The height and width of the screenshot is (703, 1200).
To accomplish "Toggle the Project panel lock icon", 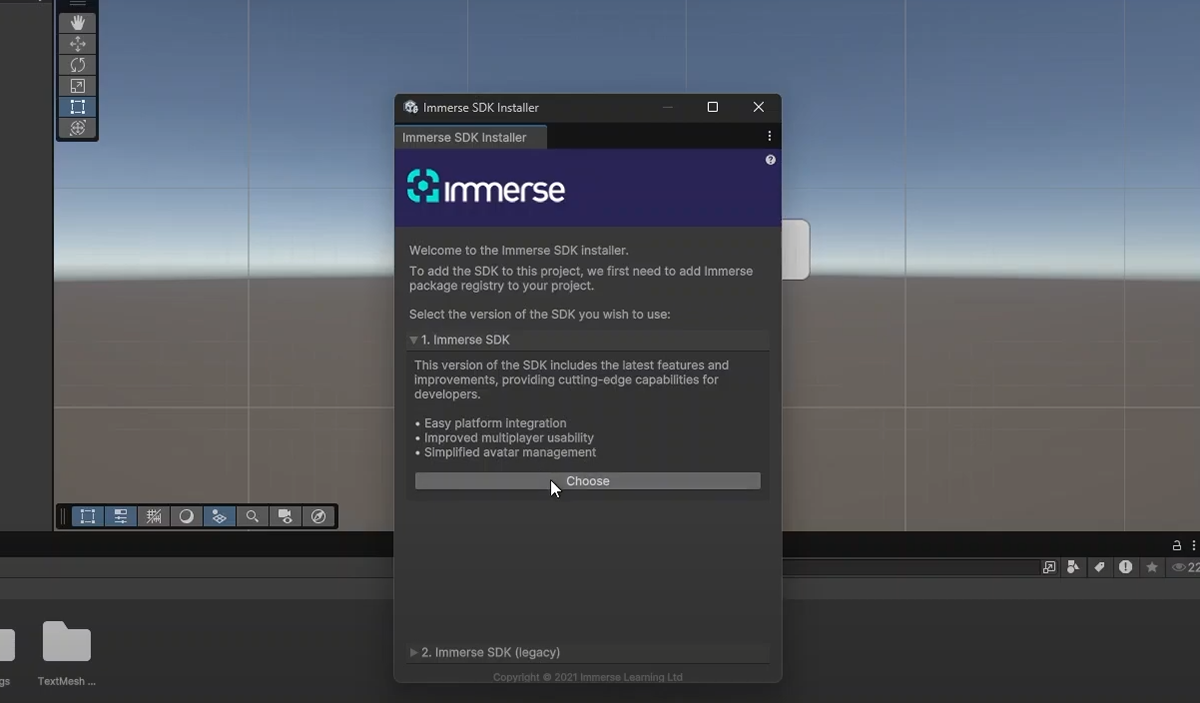I will tap(1177, 545).
